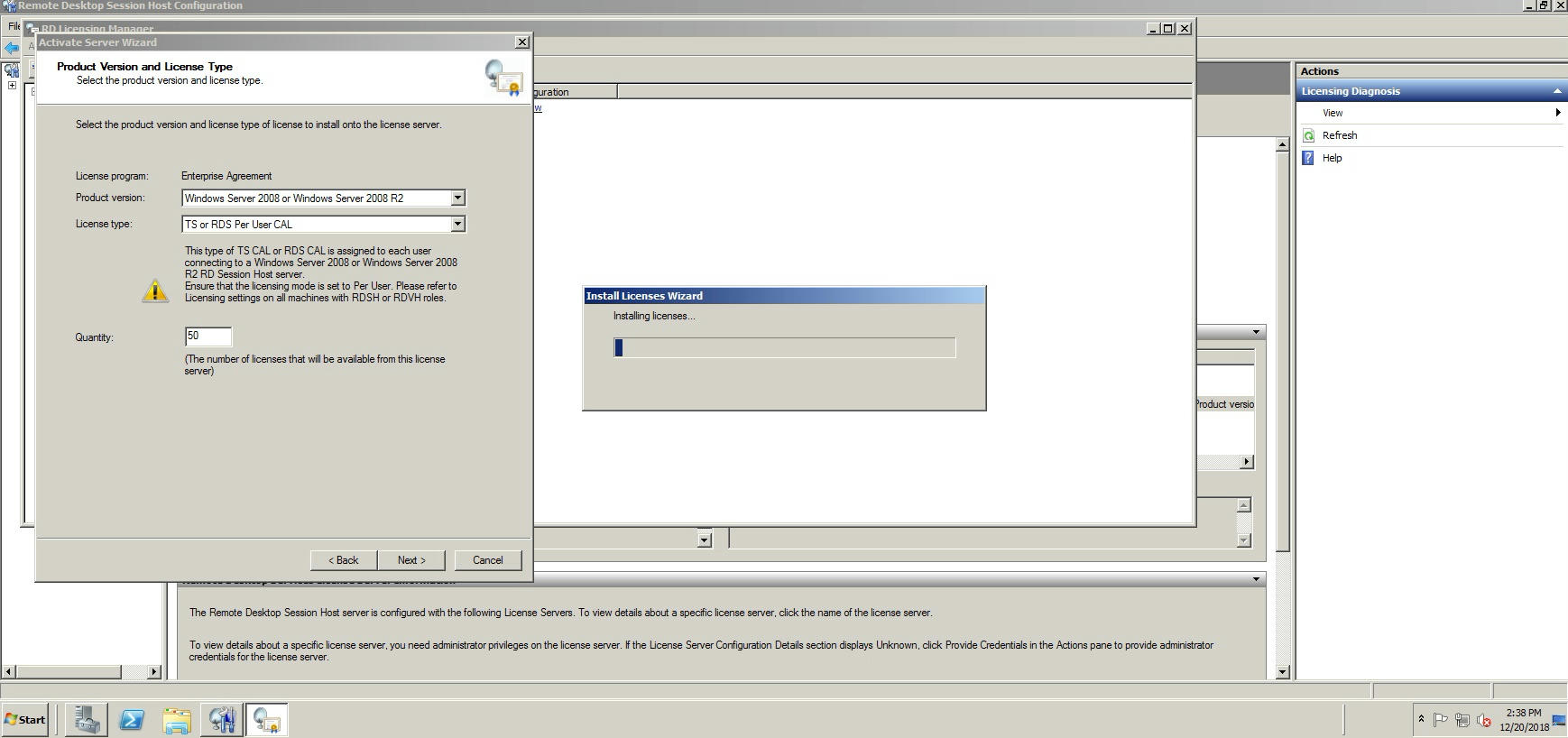
Task: Click the Help question mark icon
Action: 1309,158
